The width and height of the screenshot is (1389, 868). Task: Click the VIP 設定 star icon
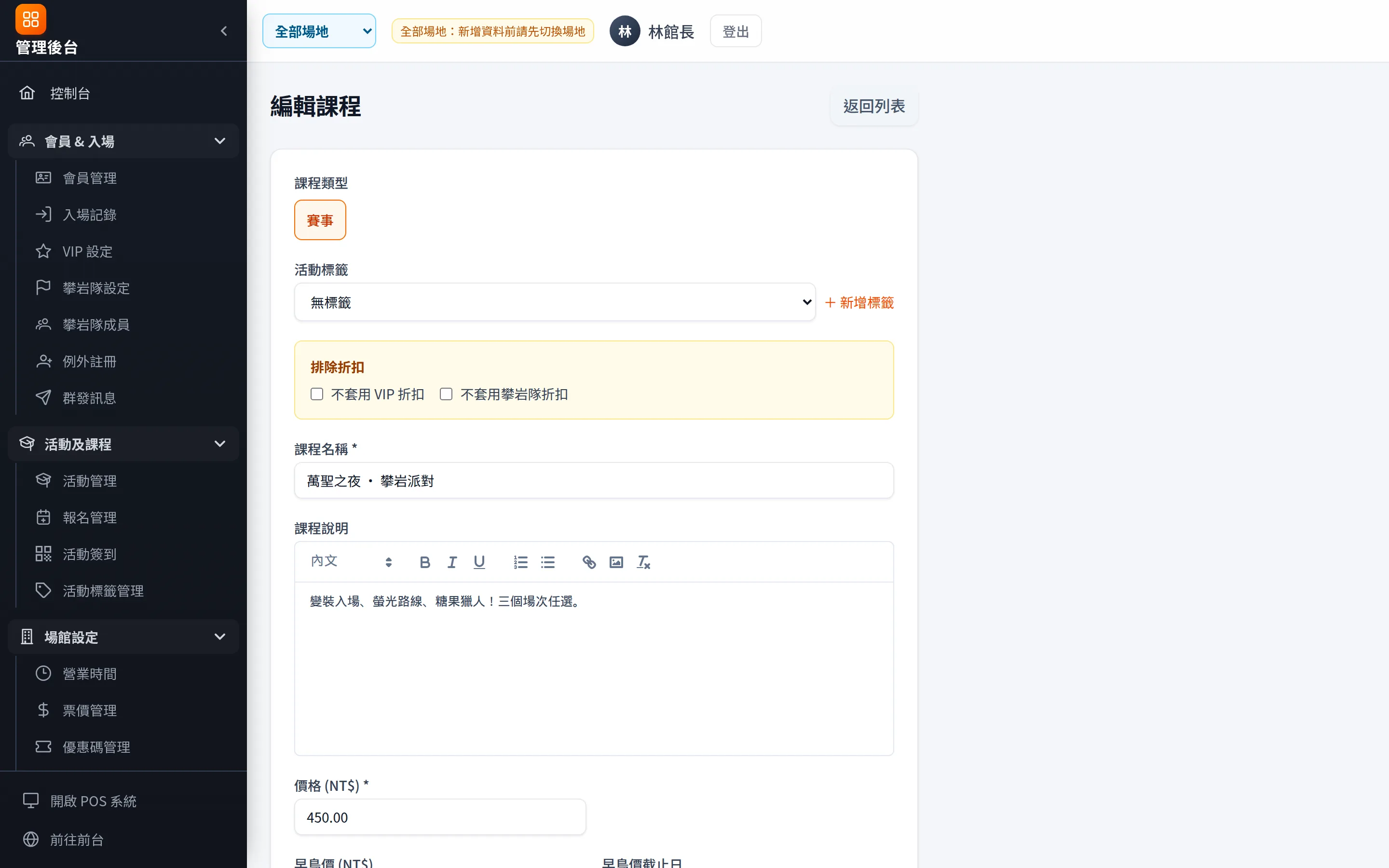pos(43,251)
